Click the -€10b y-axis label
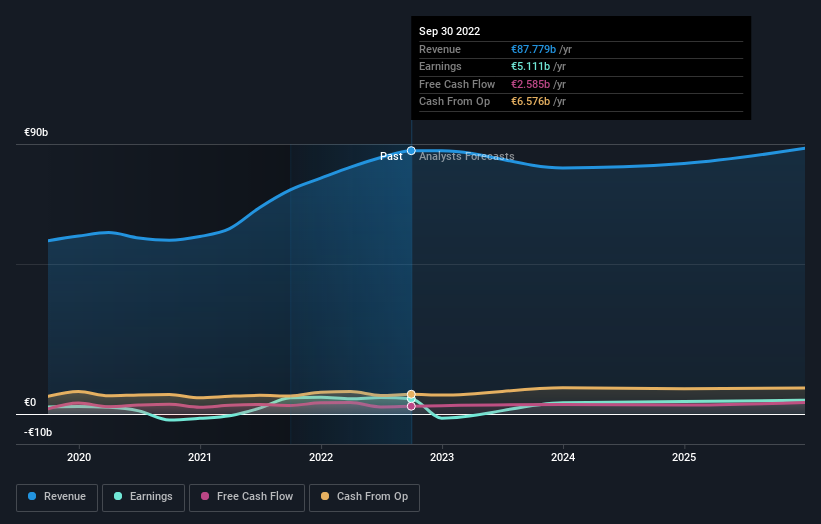The image size is (821, 524). coord(38,432)
